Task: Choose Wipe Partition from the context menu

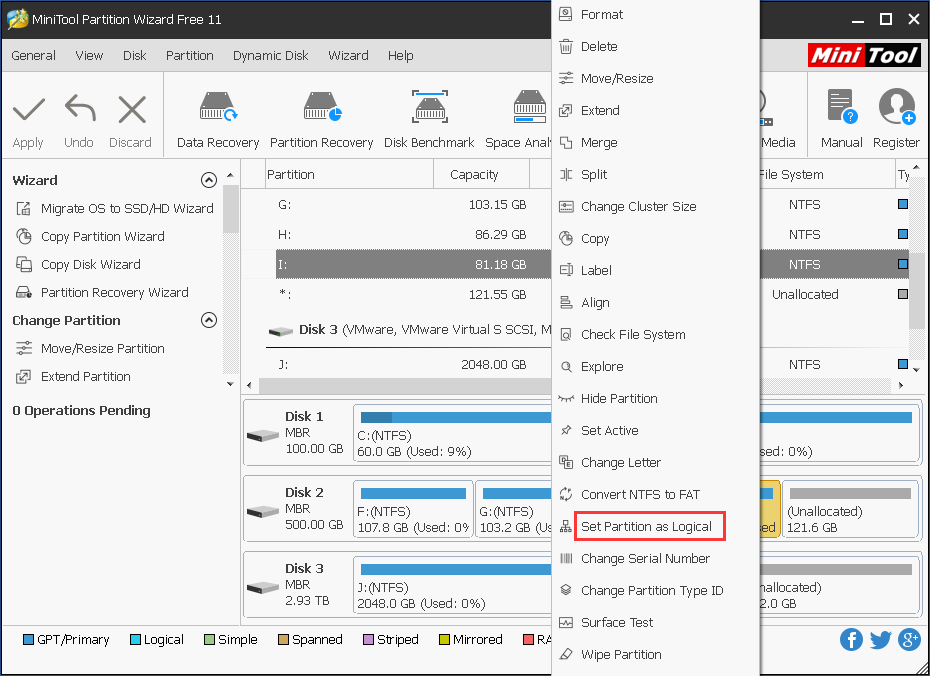Action: (x=621, y=654)
